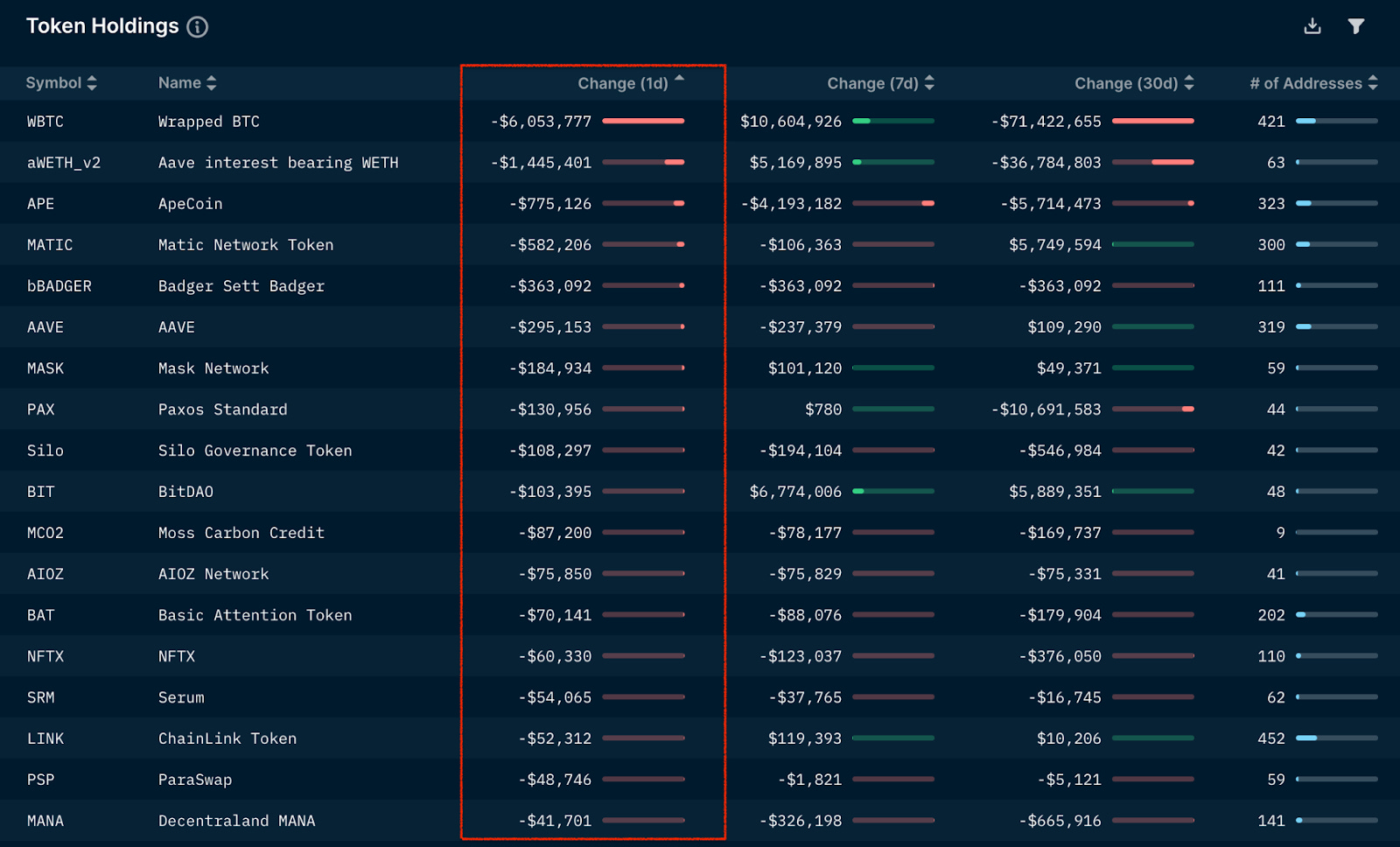Click the $5,889,351 30d change value
The width and height of the screenshot is (1400, 847).
[1055, 492]
